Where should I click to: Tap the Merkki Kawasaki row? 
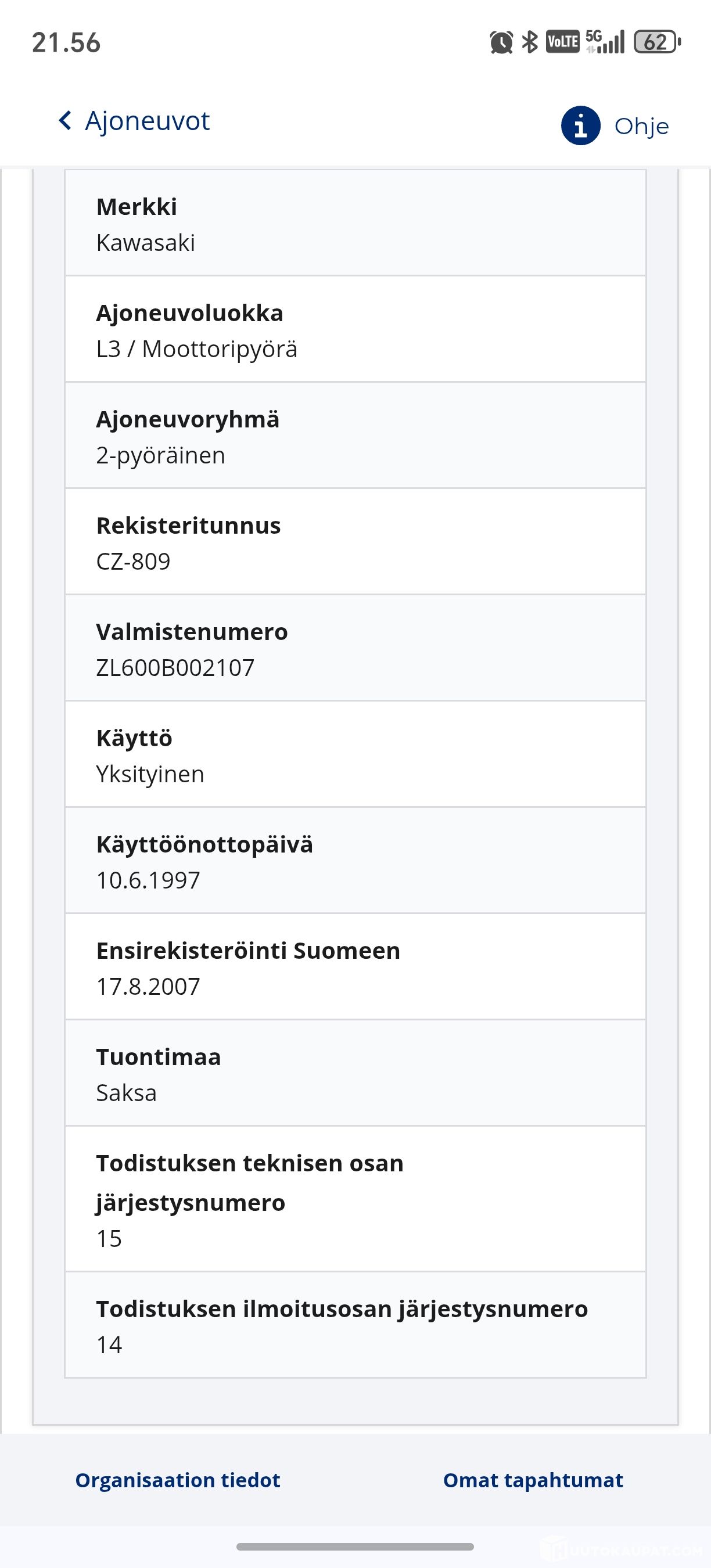coord(355,224)
